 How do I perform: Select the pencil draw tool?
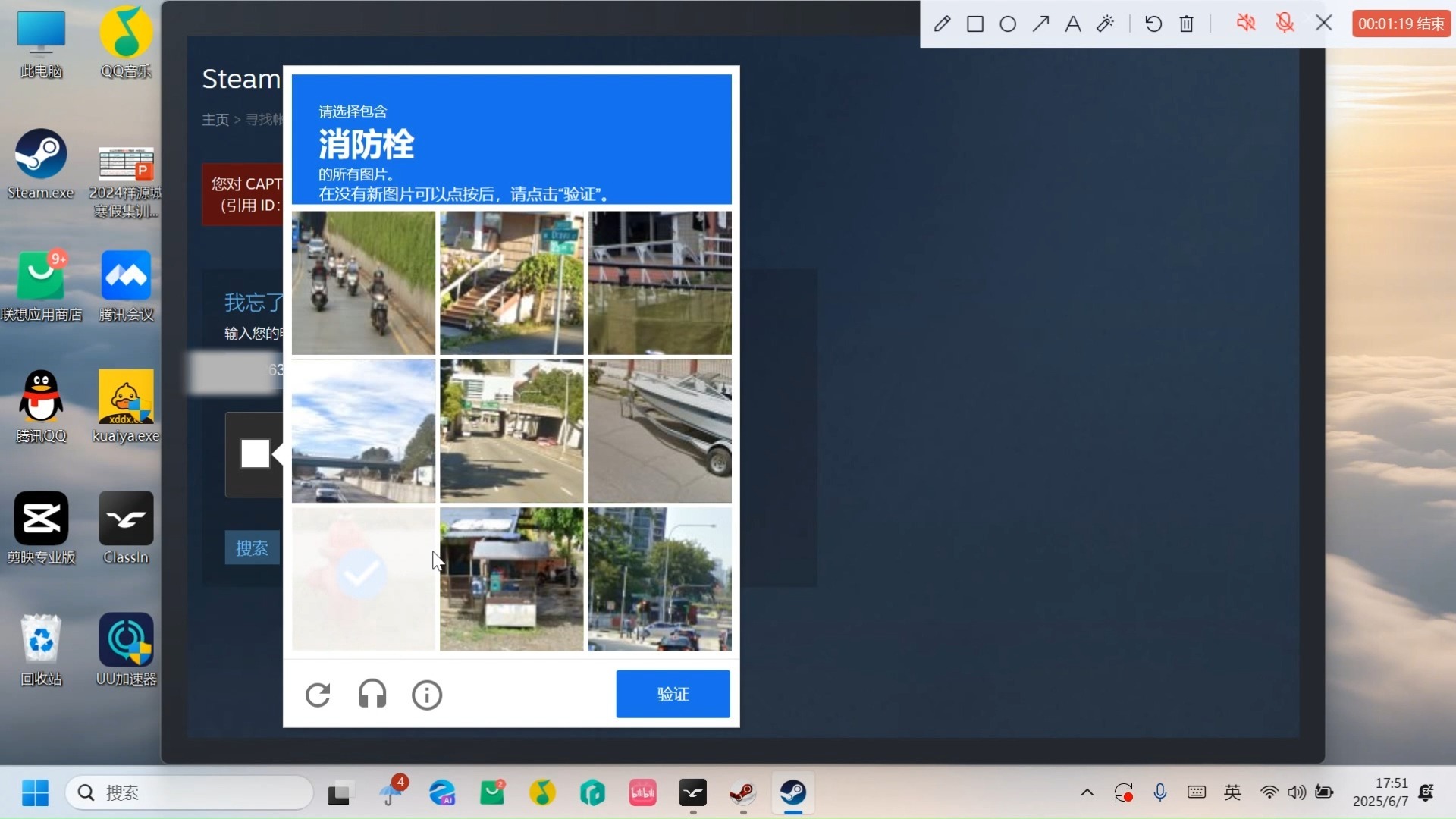942,24
